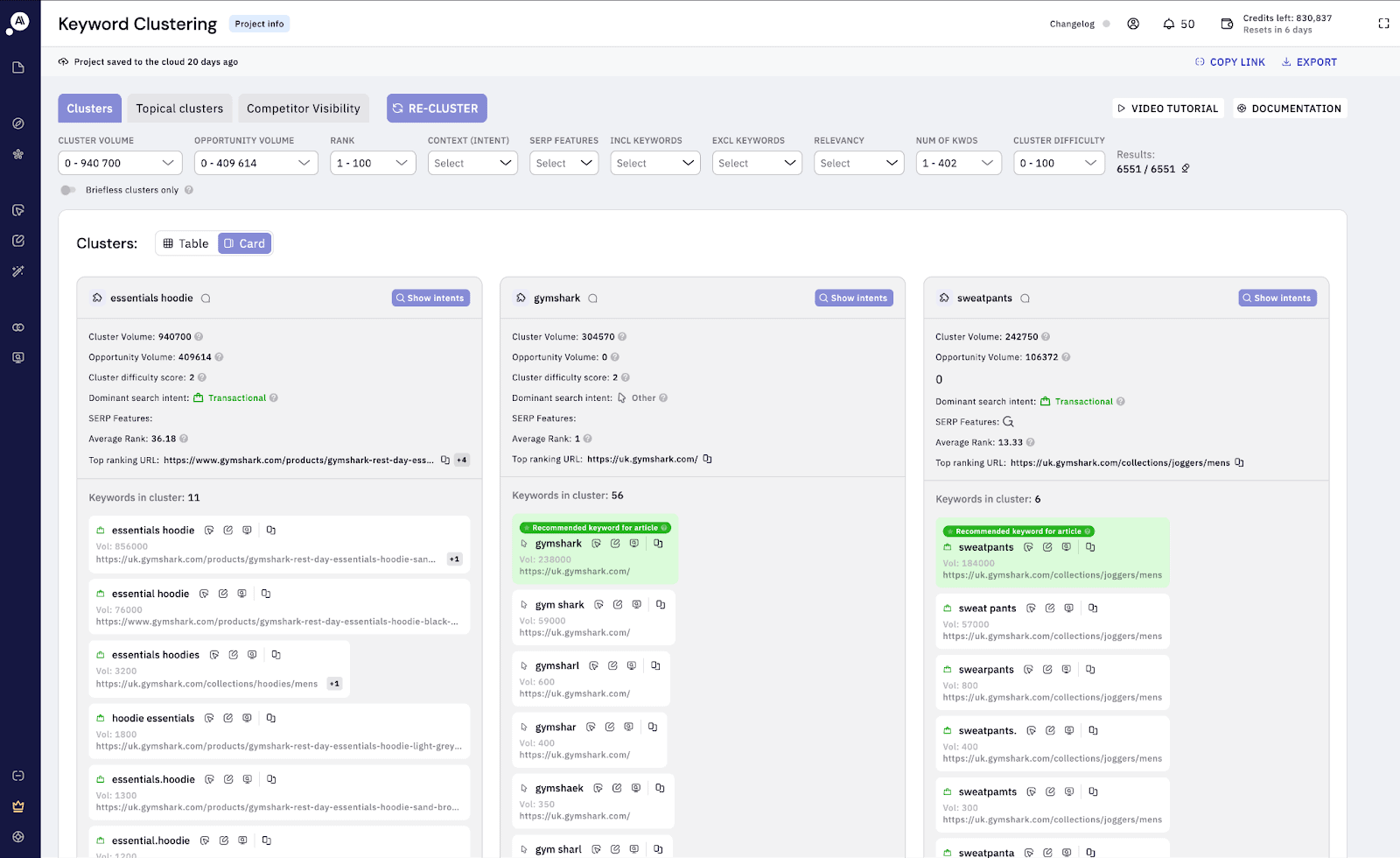Show intents for gymshark cluster
The width and height of the screenshot is (1400, 858).
click(854, 299)
